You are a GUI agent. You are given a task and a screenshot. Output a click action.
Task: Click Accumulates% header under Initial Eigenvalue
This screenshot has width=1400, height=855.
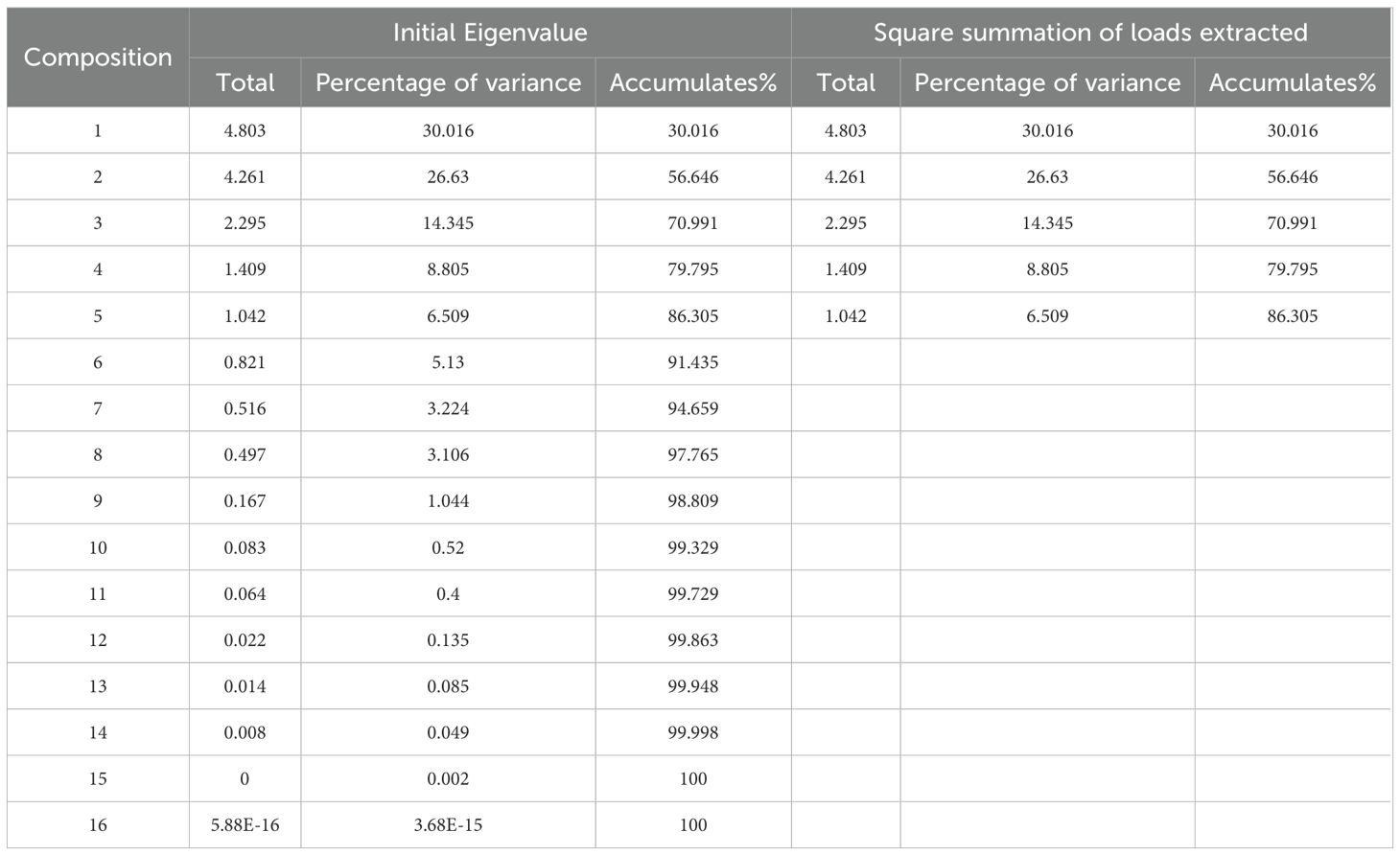[x=692, y=82]
